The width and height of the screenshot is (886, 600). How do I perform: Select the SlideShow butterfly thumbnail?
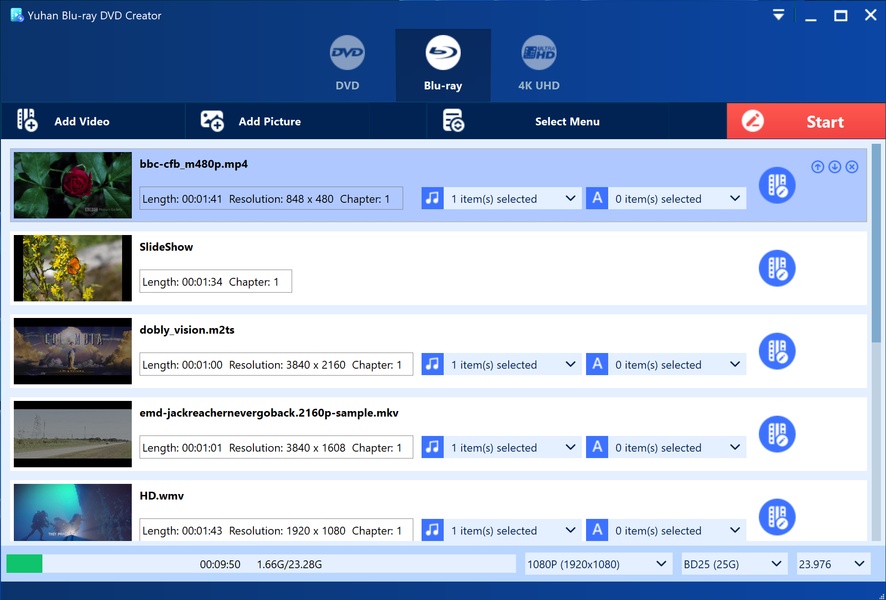click(x=73, y=268)
